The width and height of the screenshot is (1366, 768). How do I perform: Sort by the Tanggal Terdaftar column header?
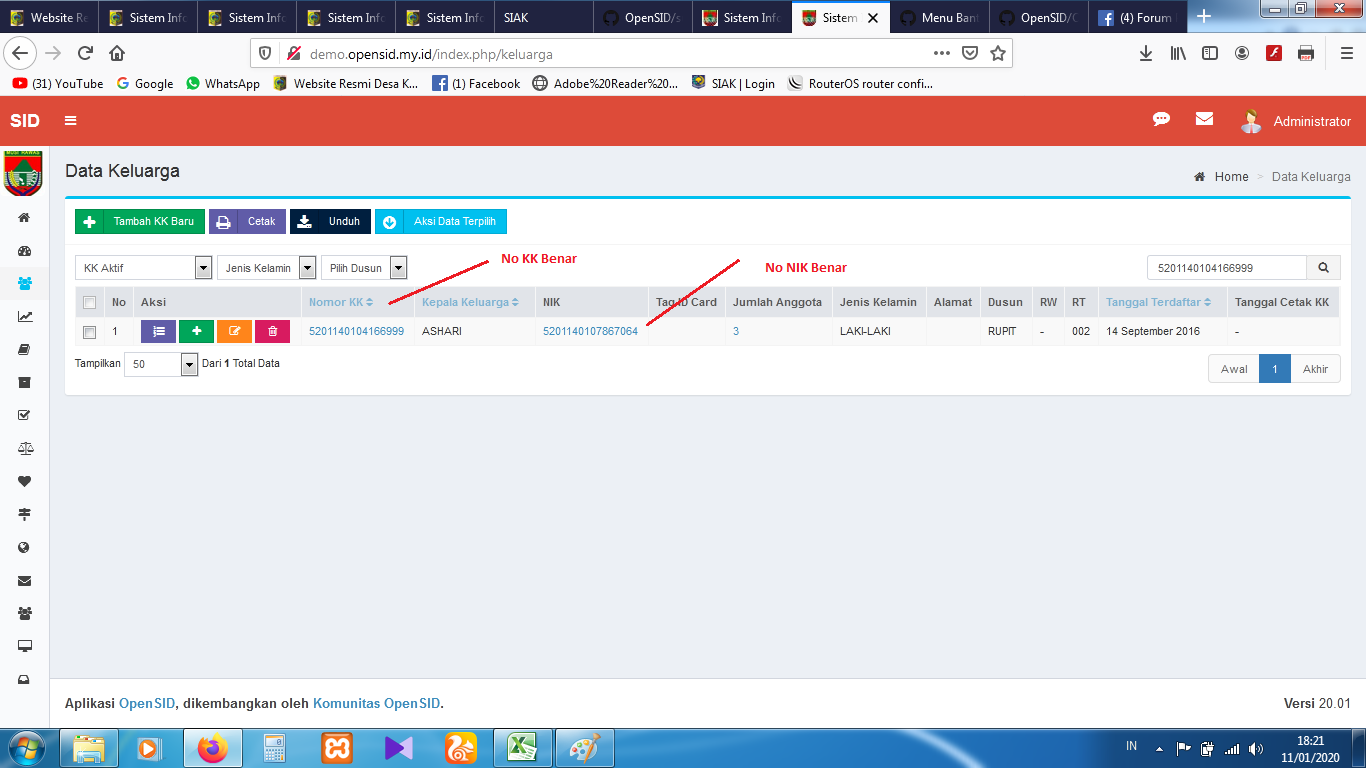pyautogui.click(x=1159, y=302)
